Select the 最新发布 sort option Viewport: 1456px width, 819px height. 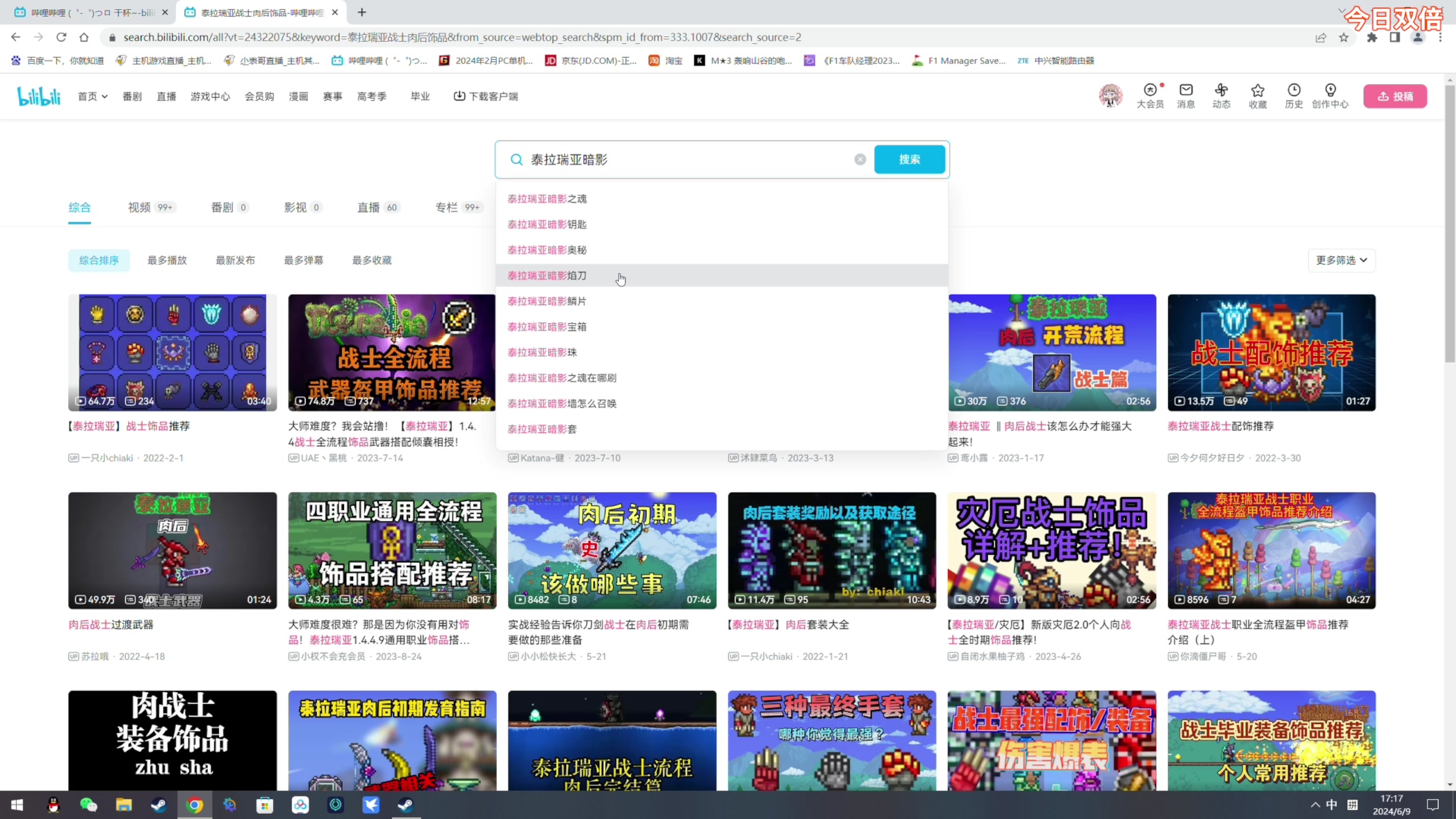click(235, 260)
